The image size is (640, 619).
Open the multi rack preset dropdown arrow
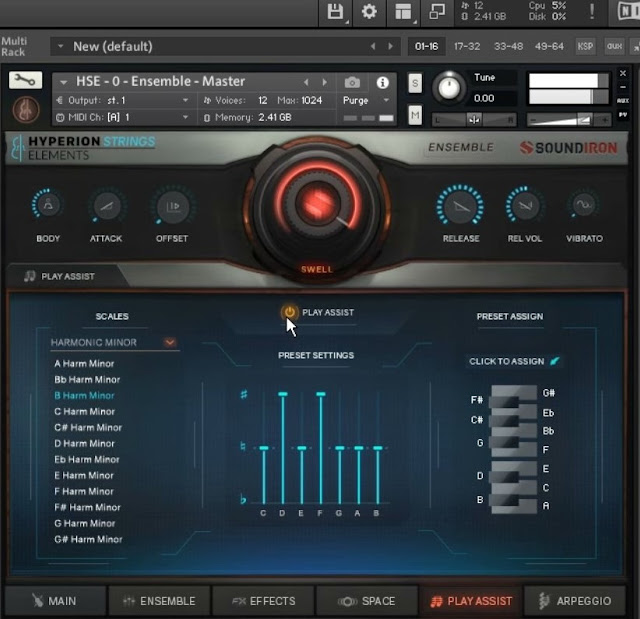60,46
